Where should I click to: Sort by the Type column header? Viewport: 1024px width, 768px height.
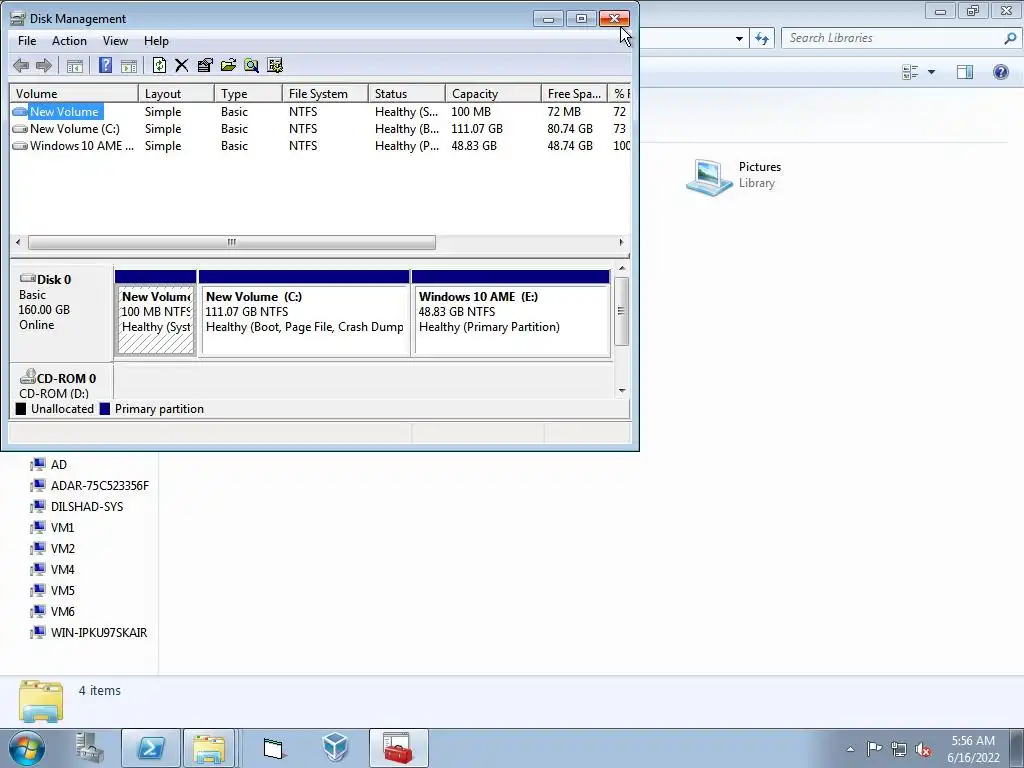point(248,93)
